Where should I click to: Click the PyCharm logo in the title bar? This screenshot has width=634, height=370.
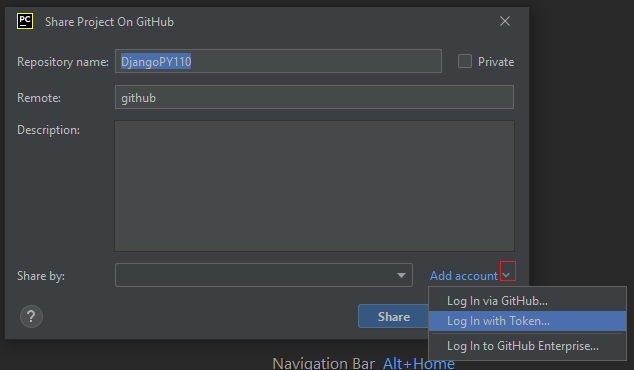point(25,21)
